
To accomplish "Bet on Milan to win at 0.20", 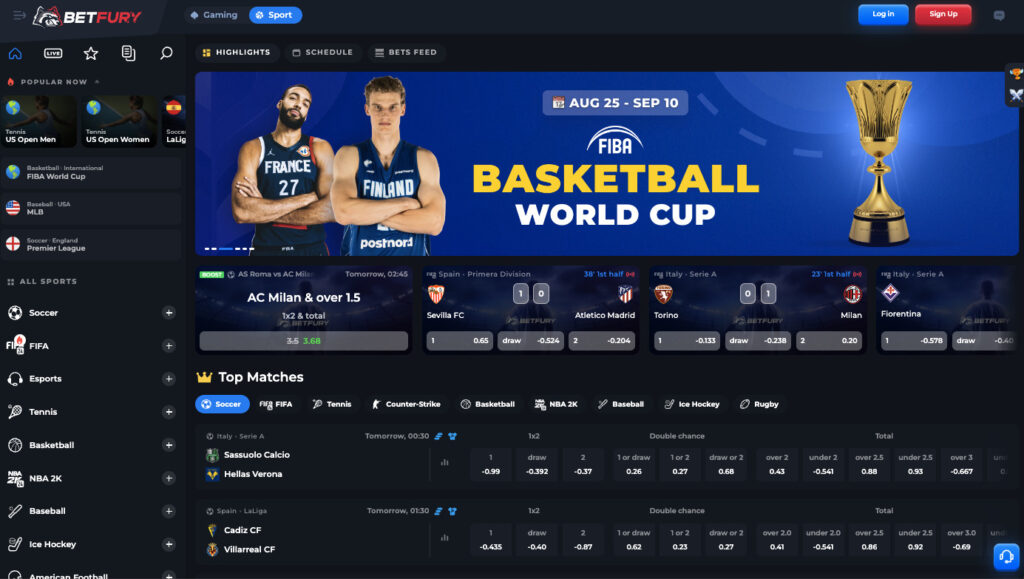I will click(x=829, y=341).
